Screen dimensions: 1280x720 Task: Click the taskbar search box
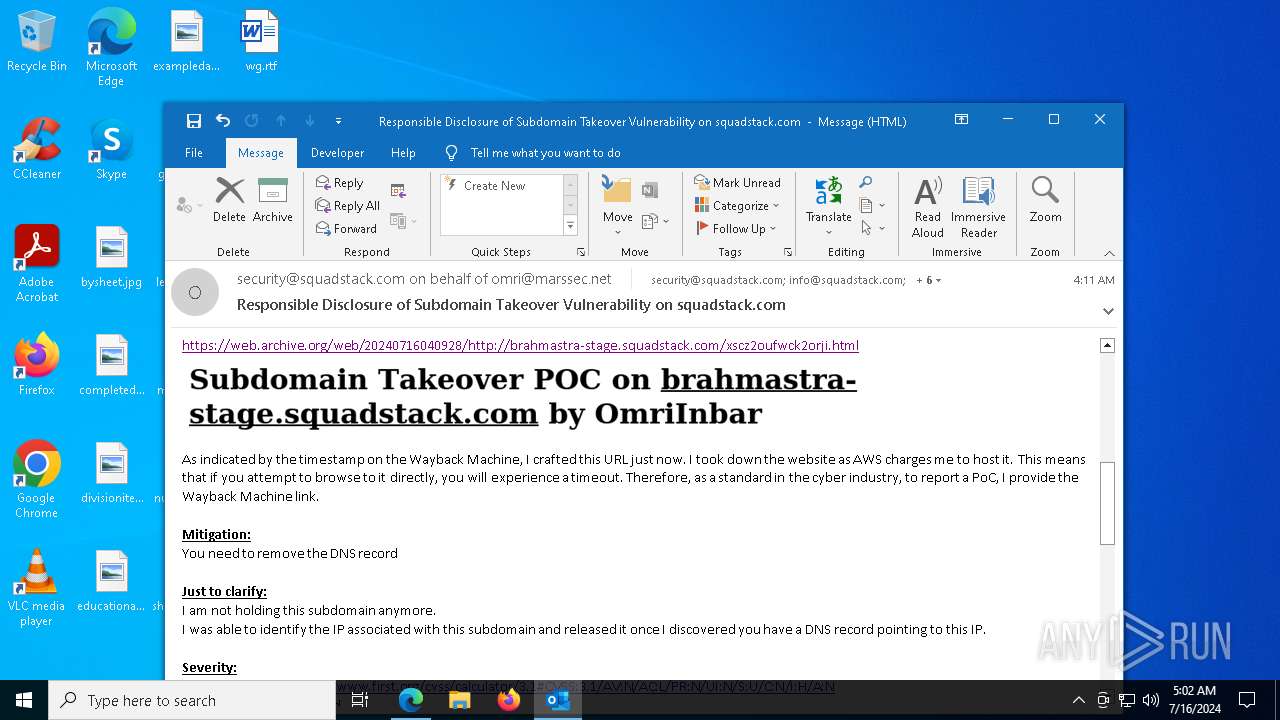(x=192, y=700)
